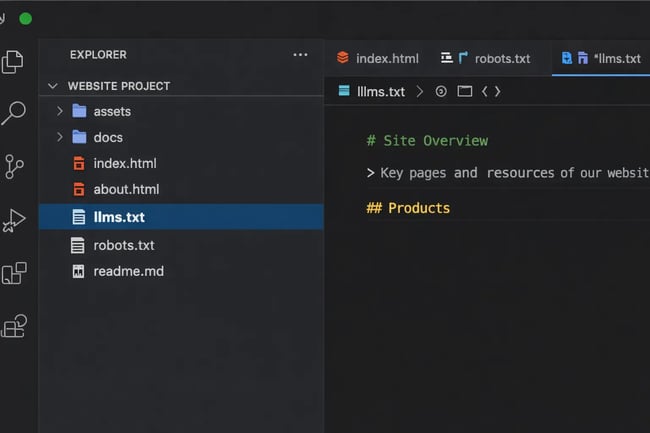650x433 pixels.
Task: Collapse the WEBSITE PROJECT section
Action: click(x=53, y=86)
